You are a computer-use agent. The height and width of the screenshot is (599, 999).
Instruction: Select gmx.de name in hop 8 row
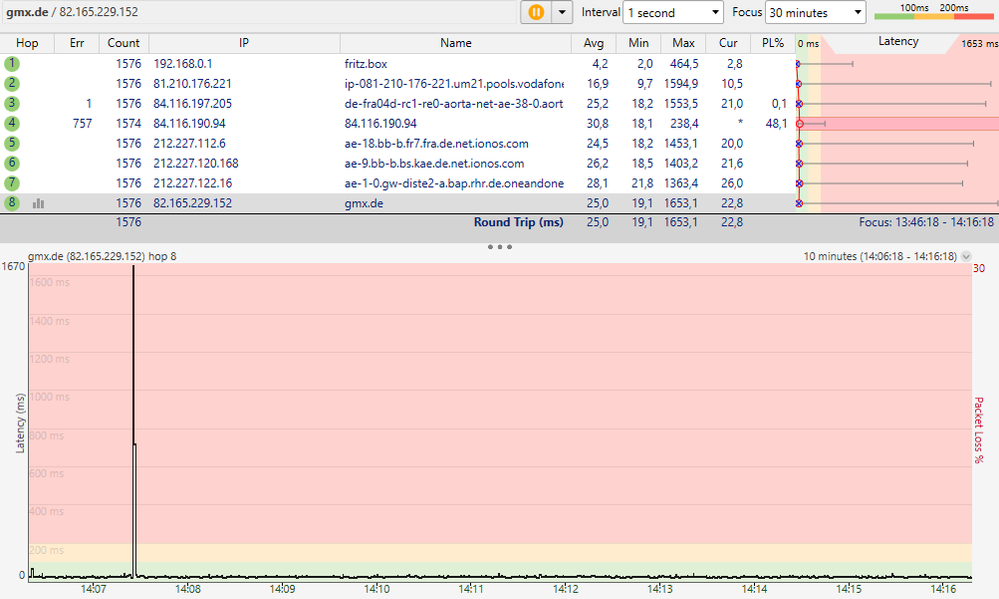[x=364, y=203]
